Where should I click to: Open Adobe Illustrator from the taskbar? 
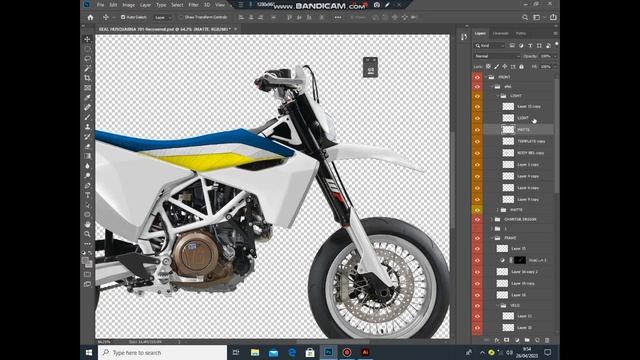point(365,352)
